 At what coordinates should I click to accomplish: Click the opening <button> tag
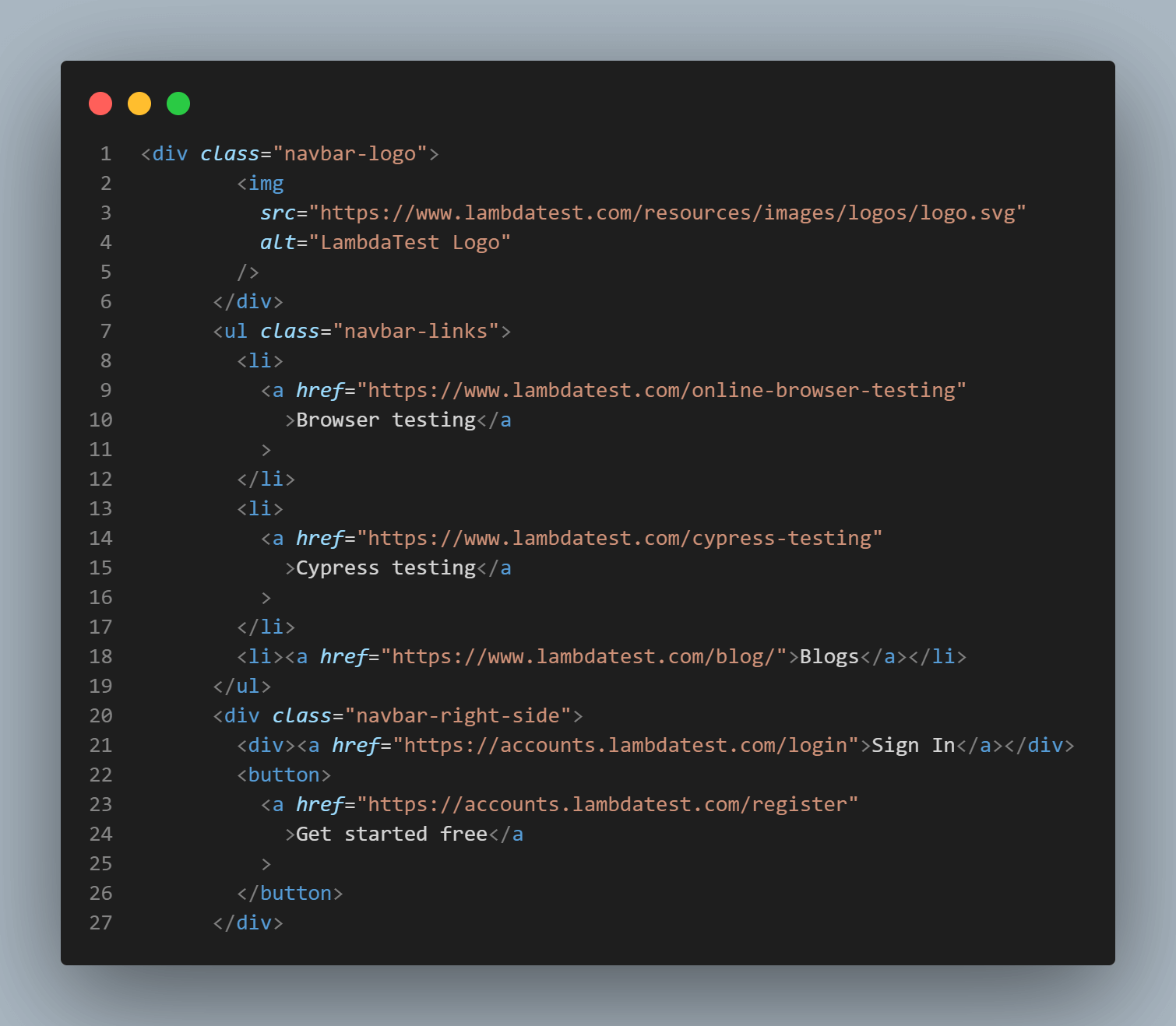click(x=284, y=775)
